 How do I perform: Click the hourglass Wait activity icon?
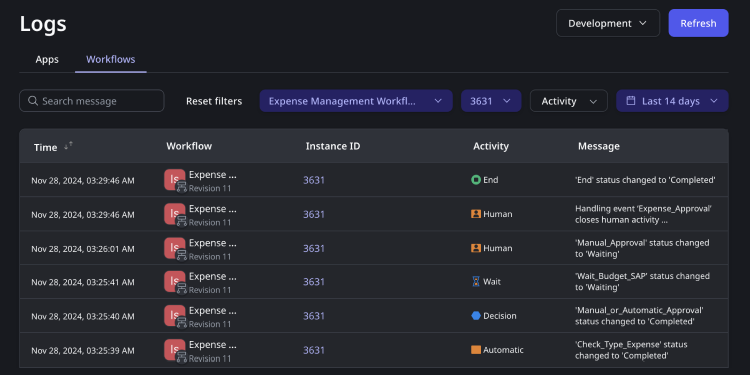475,282
